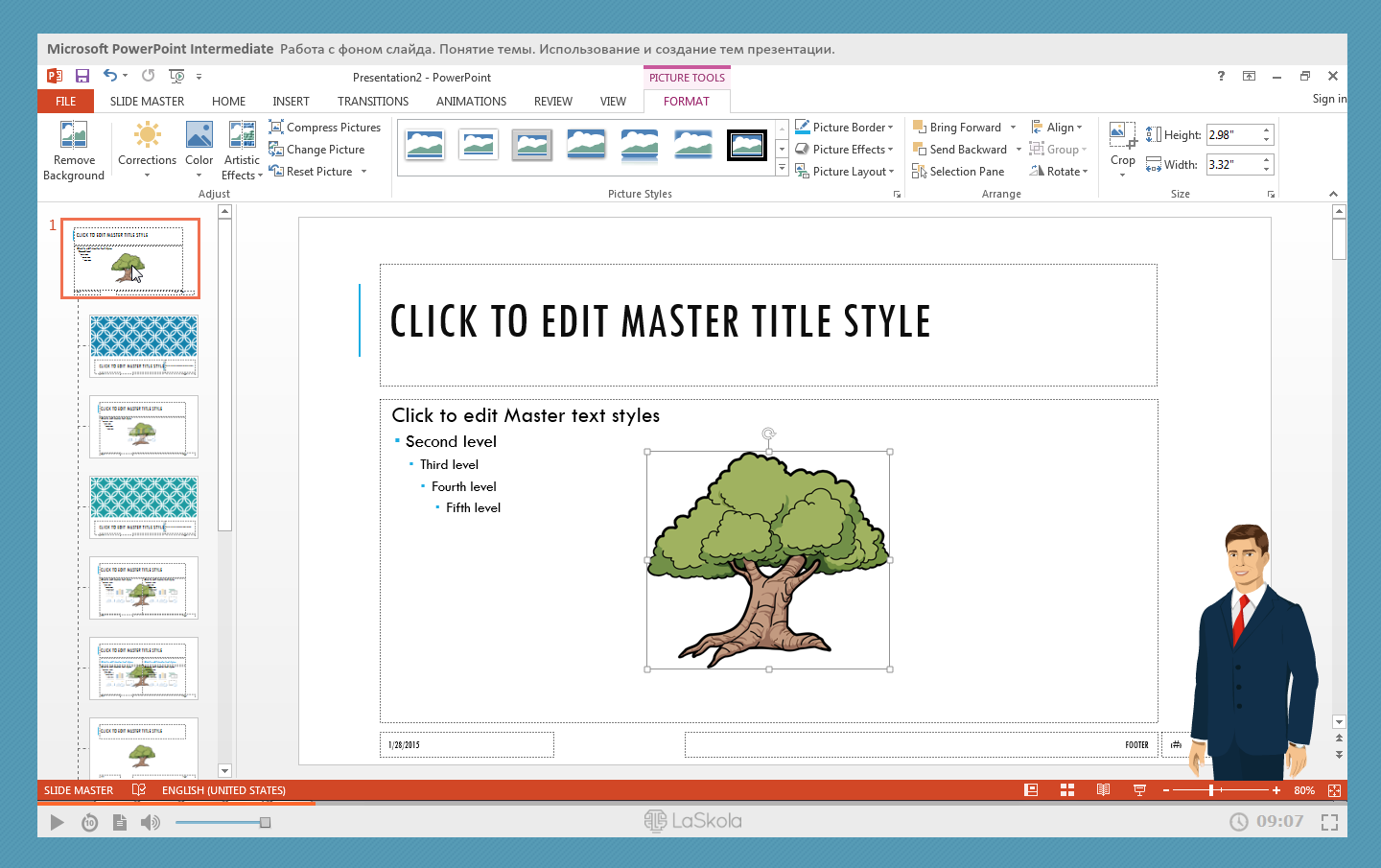Click the Save icon in the quick access toolbar
This screenshot has width=1381, height=868.
(x=82, y=76)
